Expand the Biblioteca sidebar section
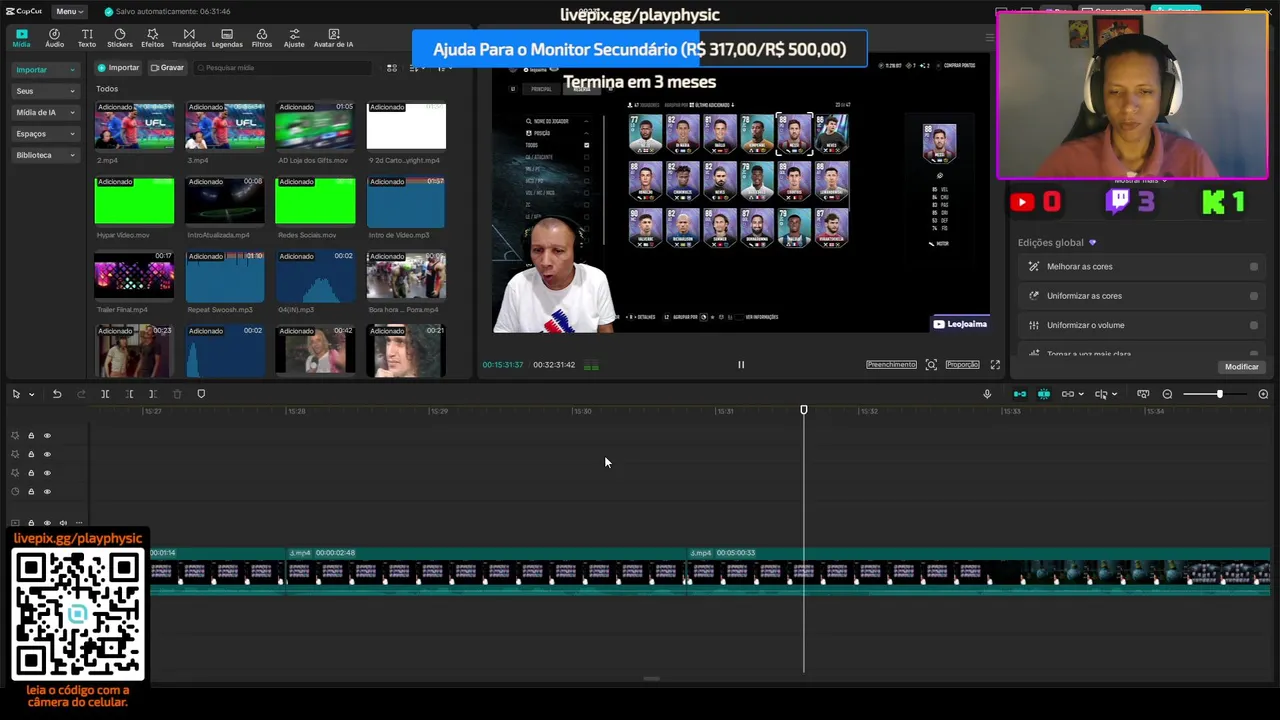Screen dimensions: 1280x720 (45, 155)
